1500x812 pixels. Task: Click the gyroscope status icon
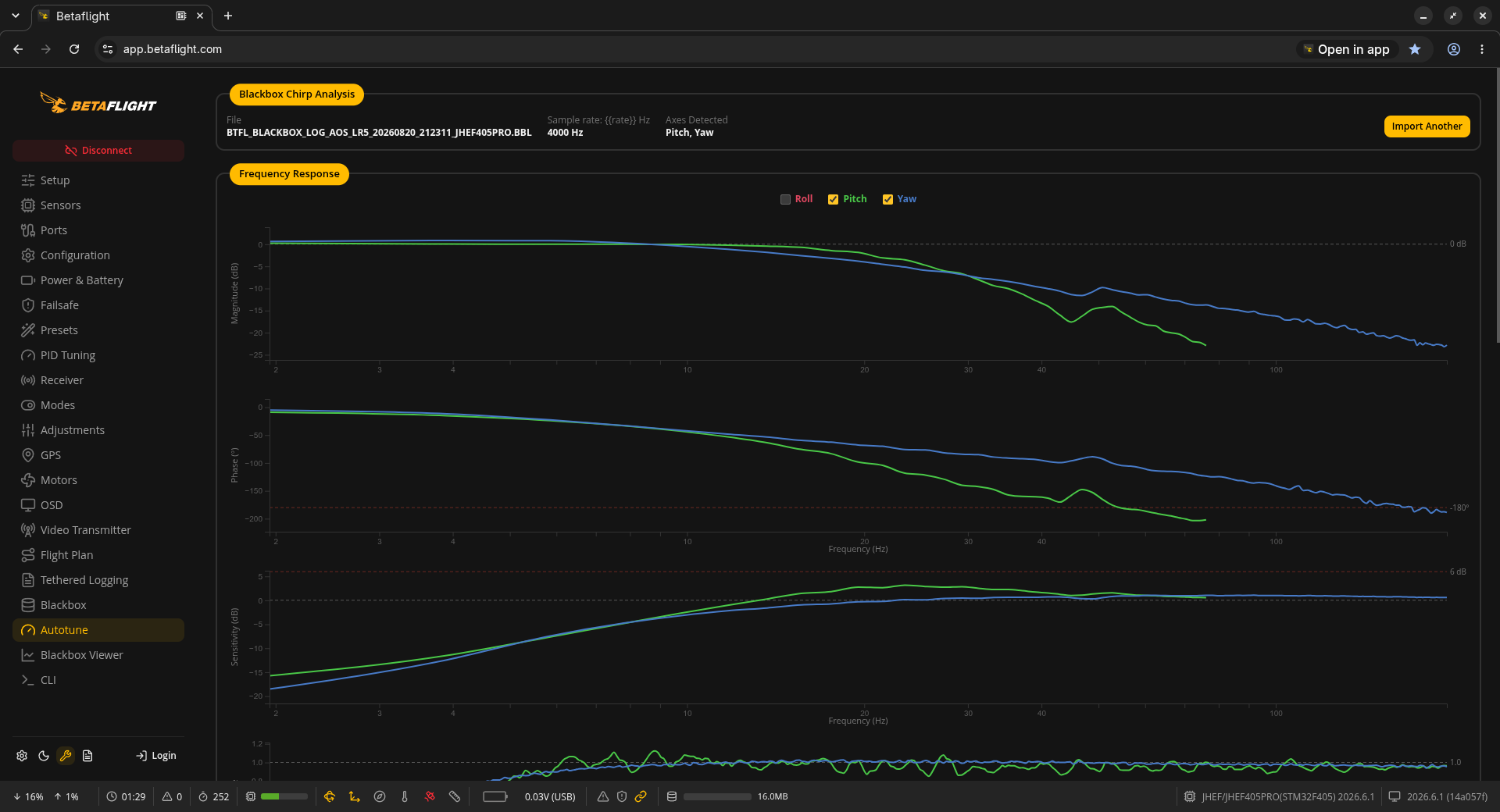[330, 796]
